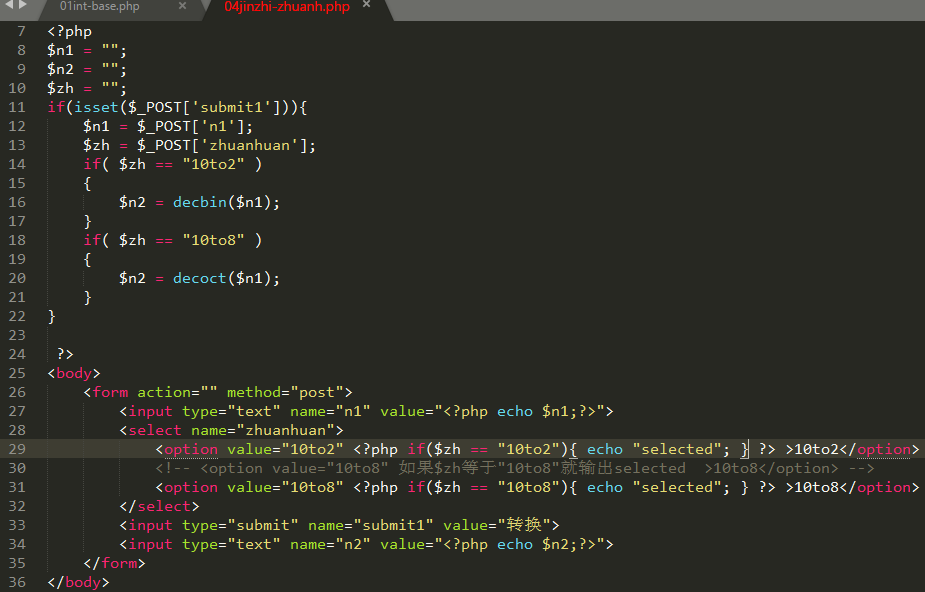Viewport: 925px width, 592px height.
Task: Click the select name="zhuanhuan" tag
Action: click(231, 430)
